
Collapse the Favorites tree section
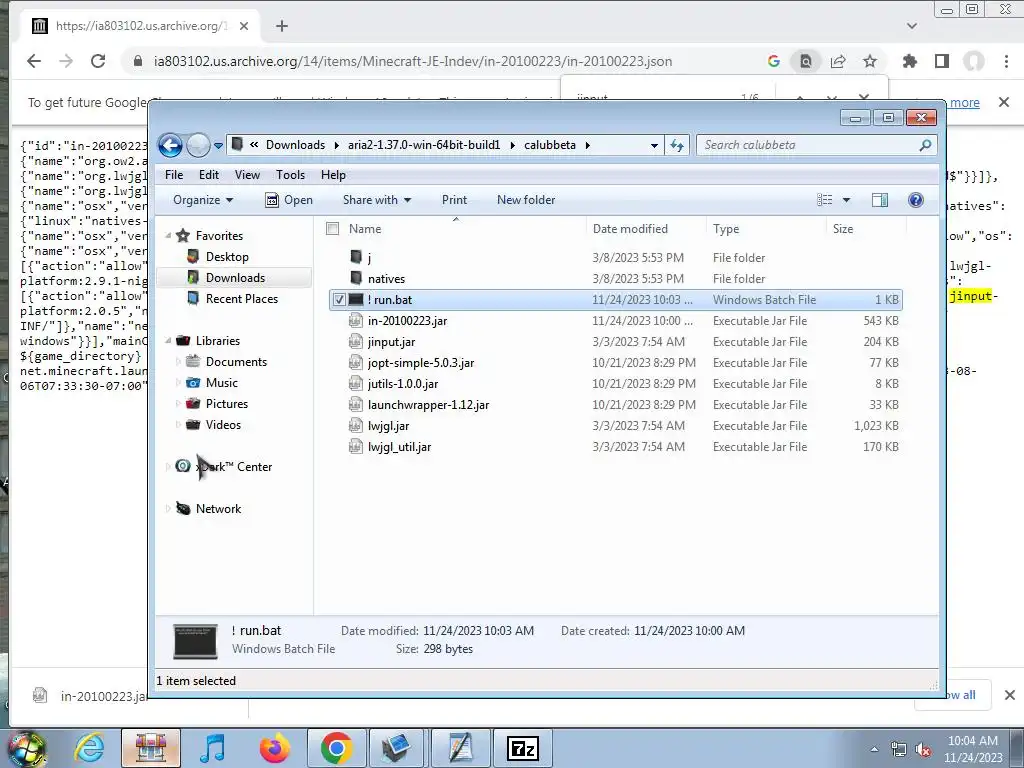point(168,236)
